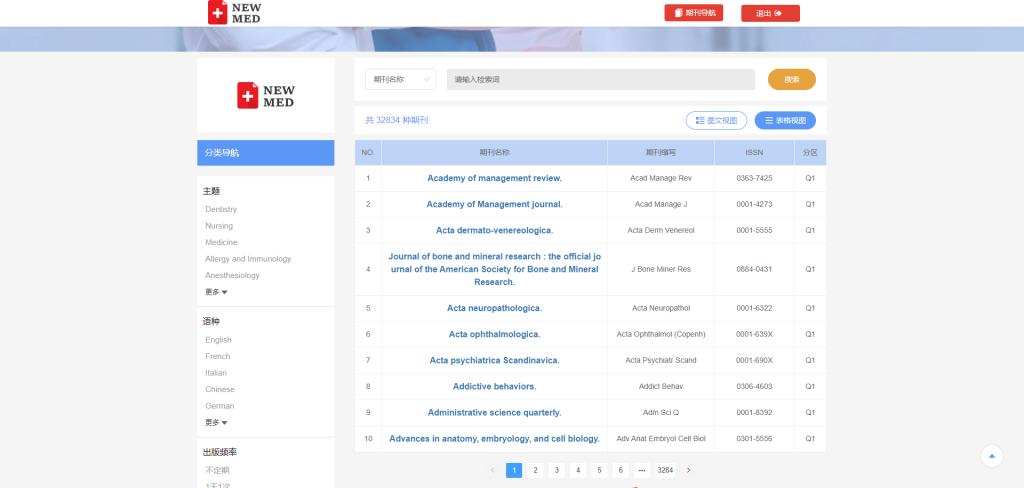Open Acta neuropathologica journal link

point(494,308)
